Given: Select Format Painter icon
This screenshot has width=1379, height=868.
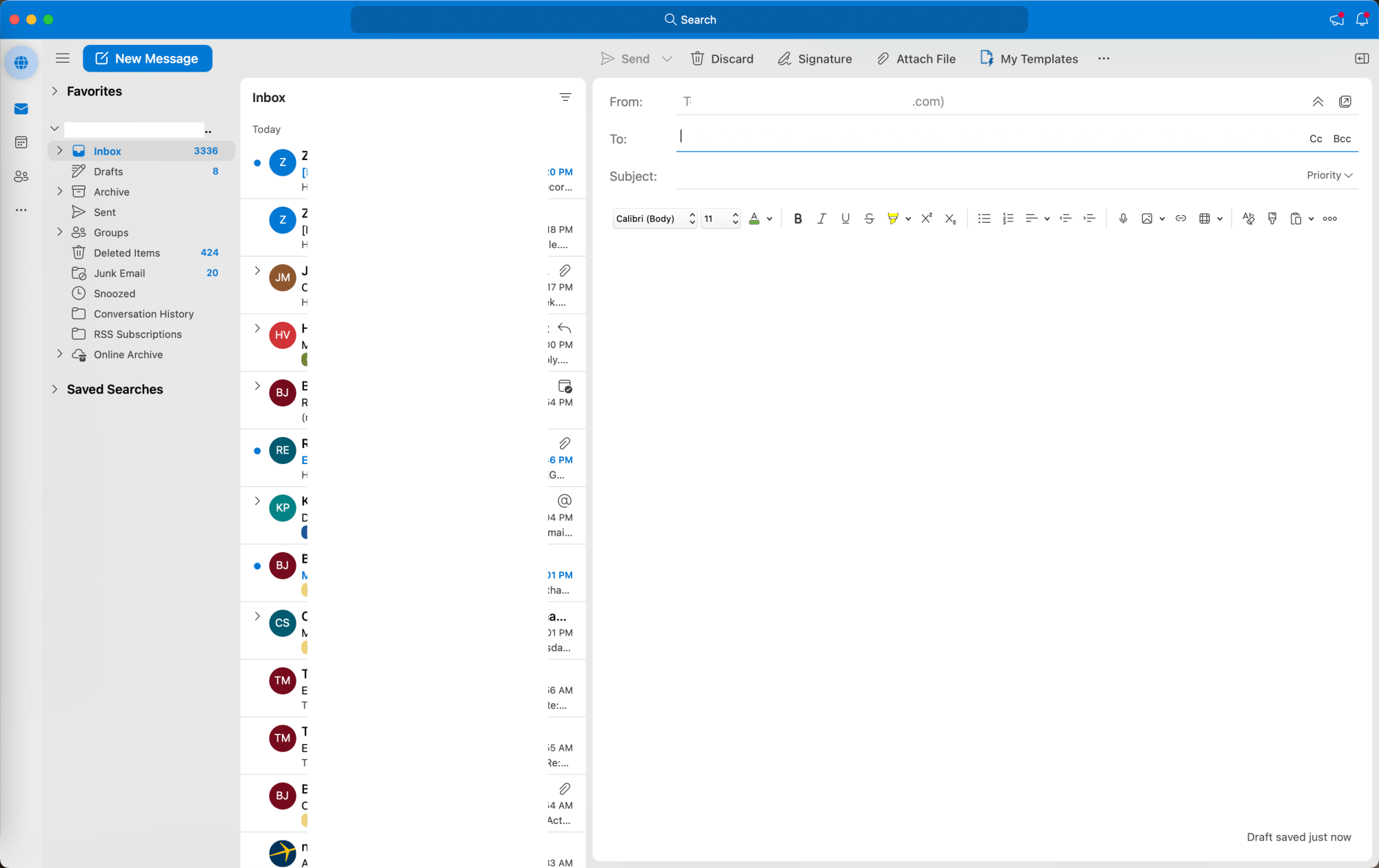Looking at the screenshot, I should [1272, 219].
